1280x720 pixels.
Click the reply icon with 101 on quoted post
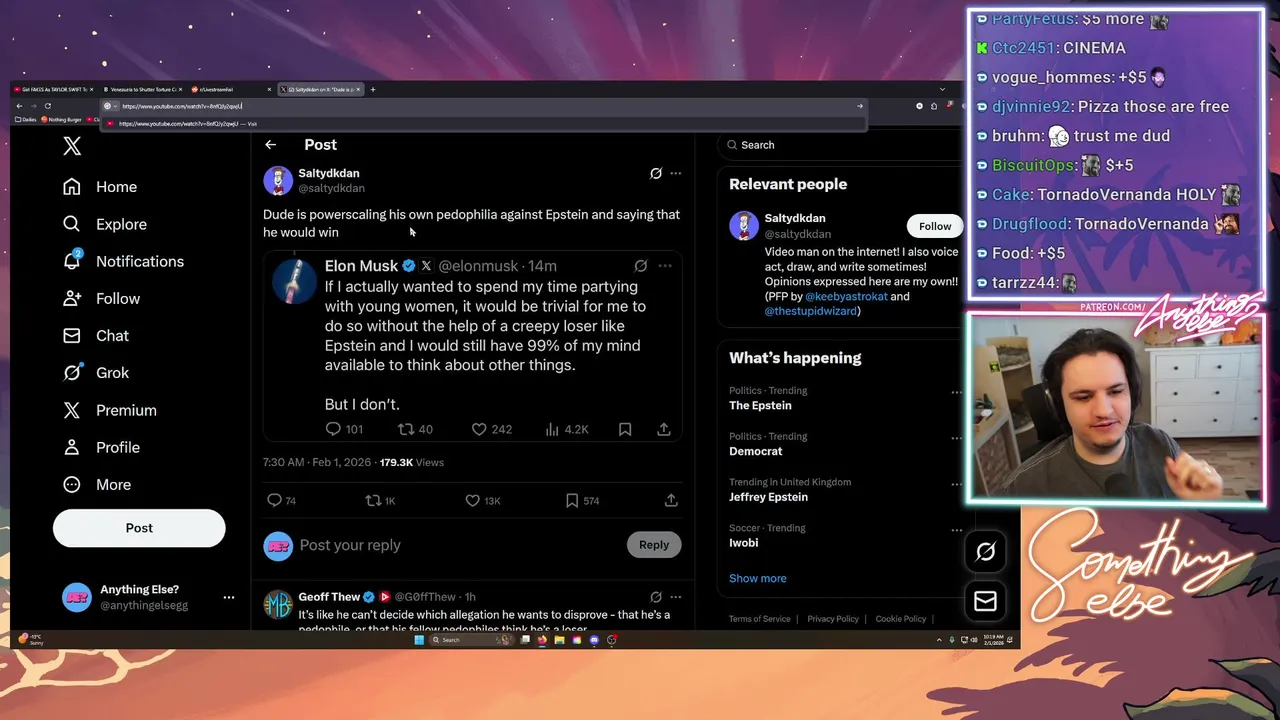(x=333, y=429)
